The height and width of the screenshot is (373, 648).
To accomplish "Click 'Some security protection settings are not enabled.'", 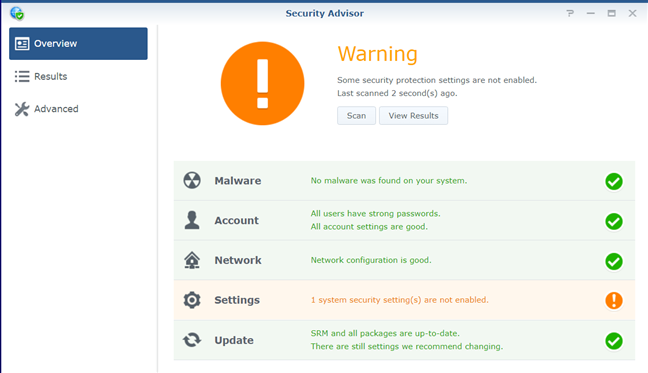I will (x=437, y=80).
